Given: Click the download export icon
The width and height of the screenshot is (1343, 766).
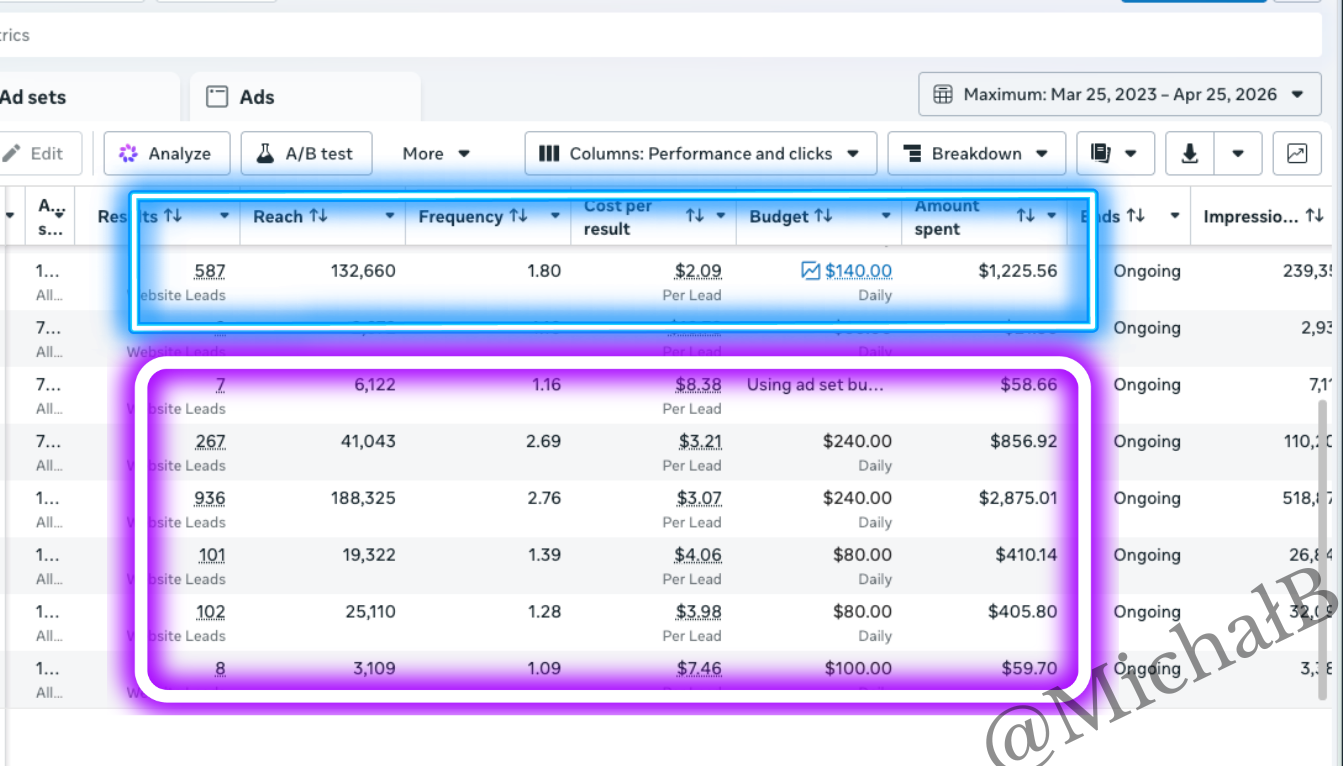Looking at the screenshot, I should pyautogui.click(x=1190, y=154).
